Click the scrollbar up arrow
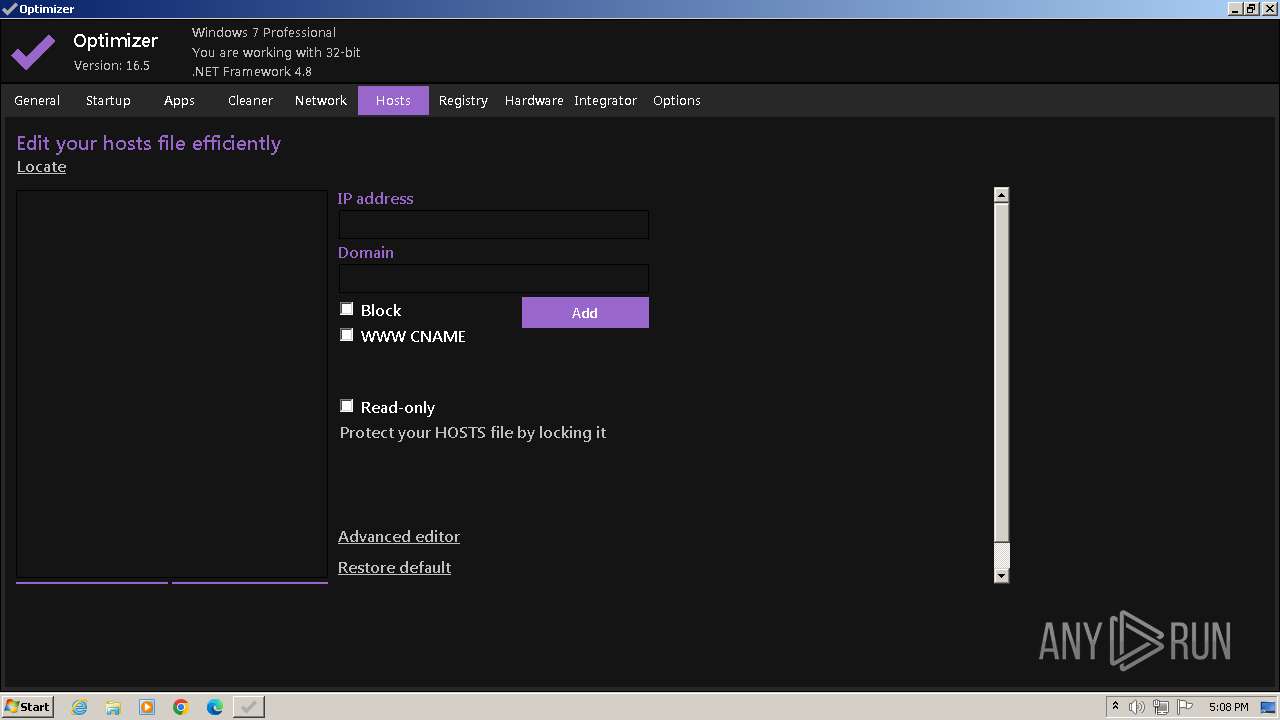Screen dimensions: 1280x720 point(1001,195)
